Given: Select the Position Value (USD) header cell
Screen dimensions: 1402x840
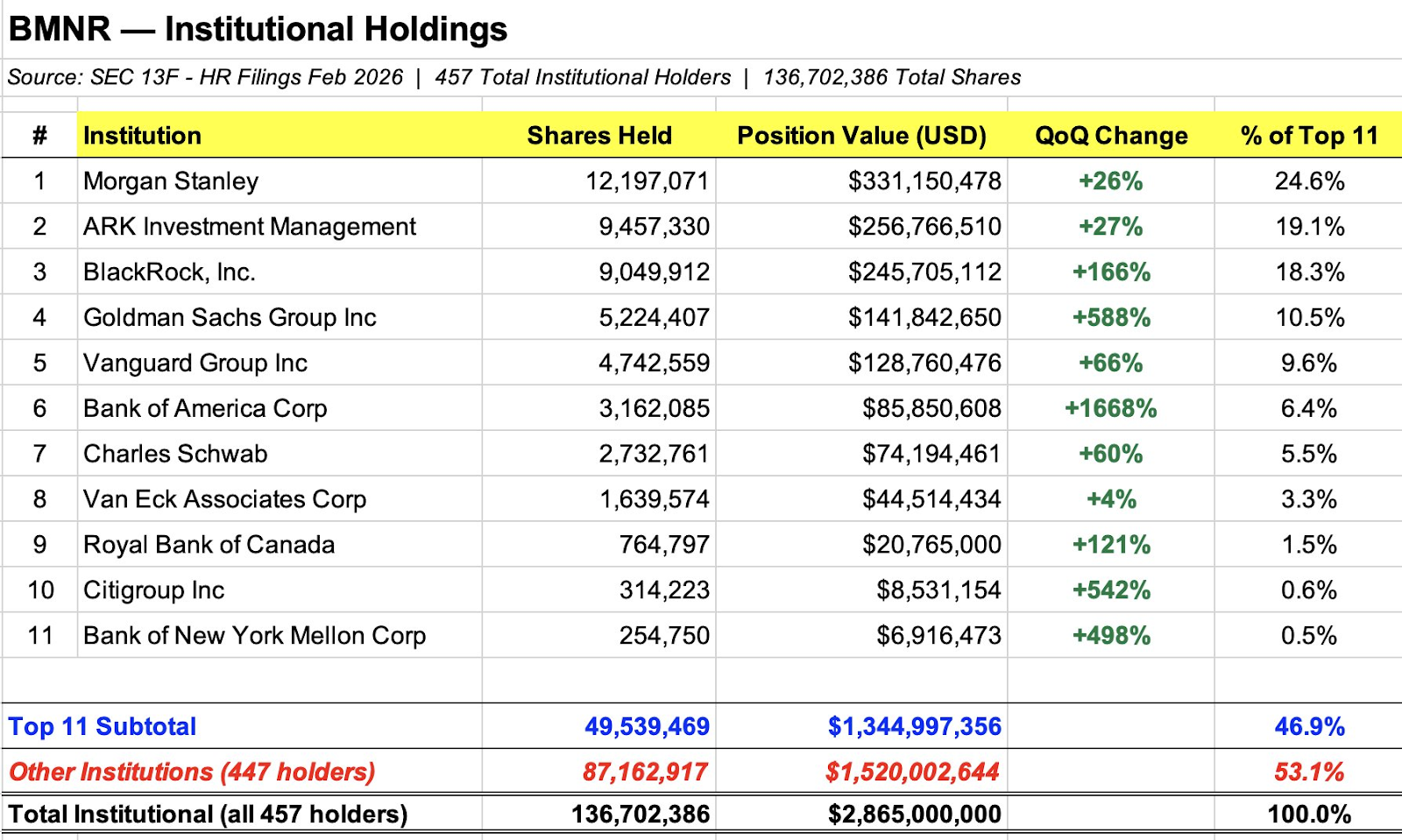Looking at the screenshot, I should pos(861,136).
